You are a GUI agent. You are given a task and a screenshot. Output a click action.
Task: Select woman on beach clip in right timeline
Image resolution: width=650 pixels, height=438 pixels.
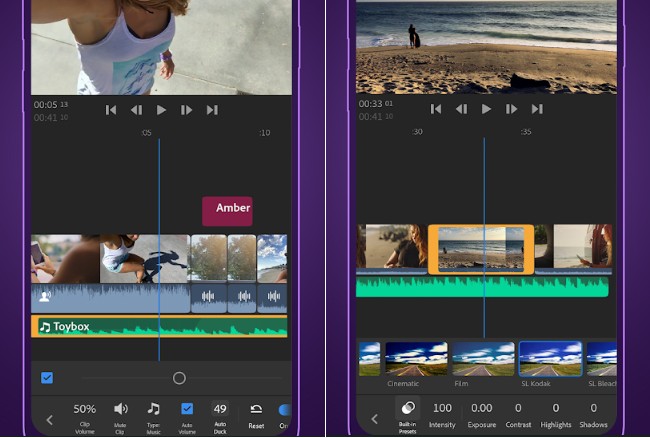click(392, 247)
